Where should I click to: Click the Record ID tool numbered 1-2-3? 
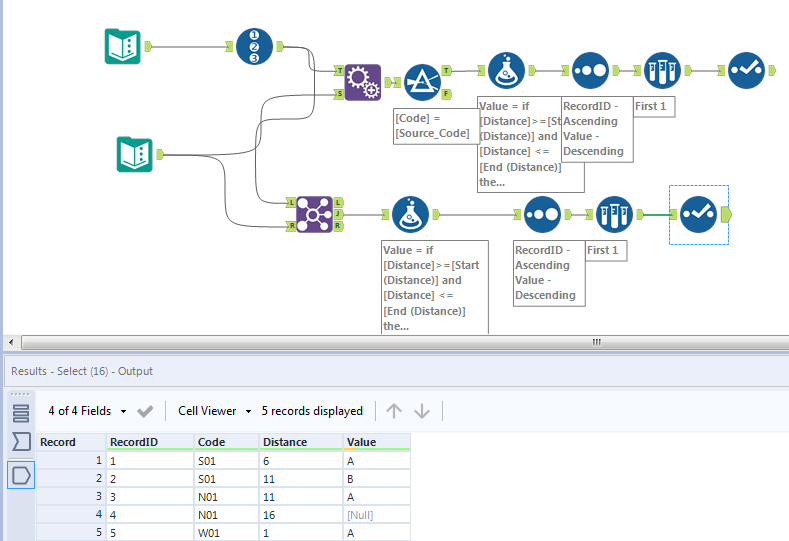[x=254, y=46]
